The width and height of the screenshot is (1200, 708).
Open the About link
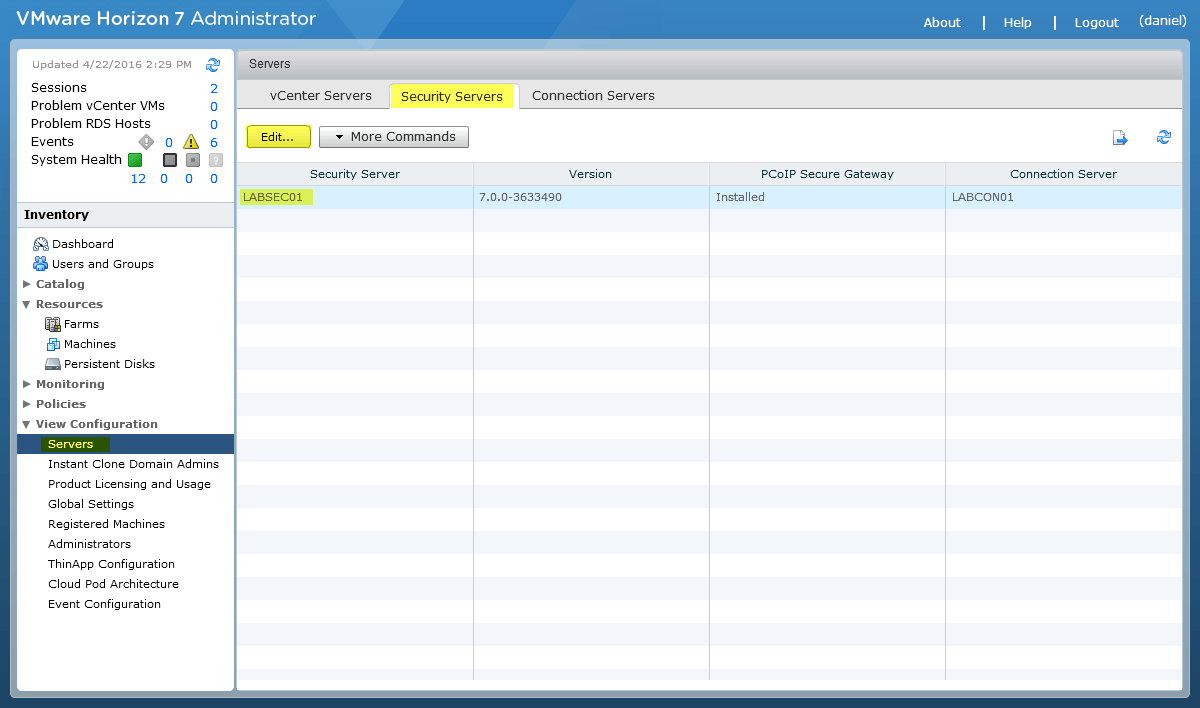pos(942,22)
